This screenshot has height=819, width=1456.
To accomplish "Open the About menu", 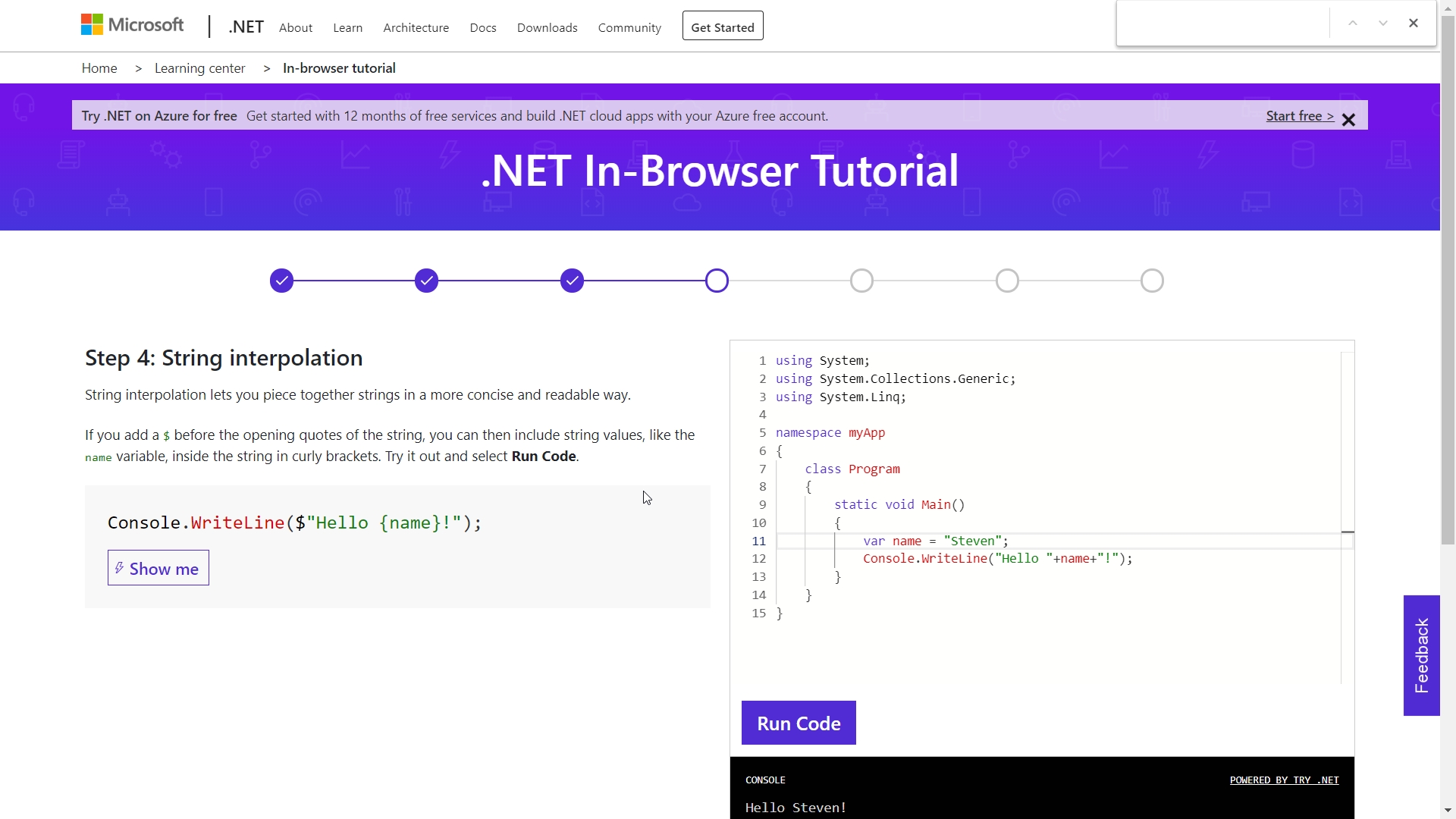I will pyautogui.click(x=296, y=28).
